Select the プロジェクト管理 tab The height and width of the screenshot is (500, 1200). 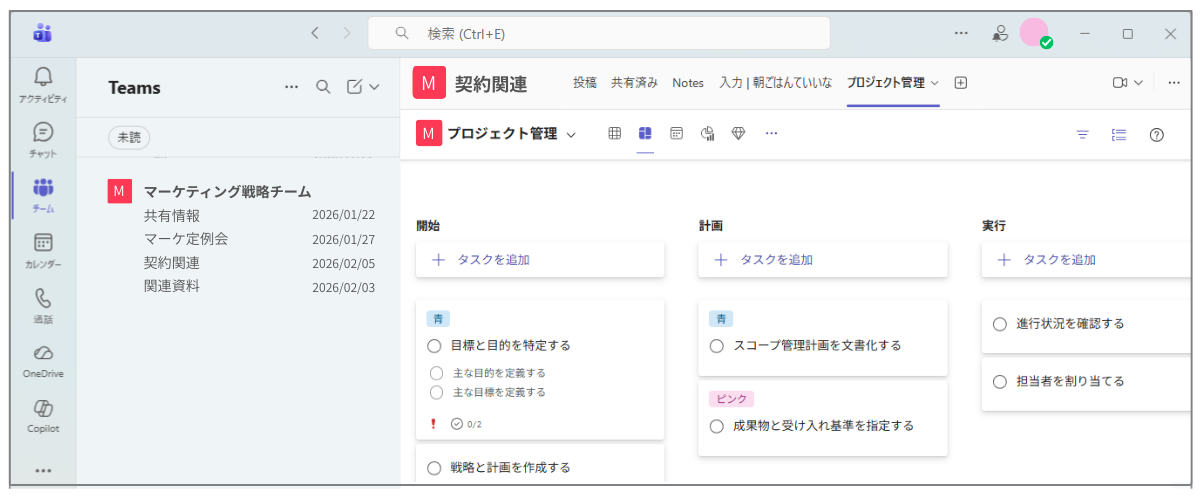pyautogui.click(x=886, y=83)
